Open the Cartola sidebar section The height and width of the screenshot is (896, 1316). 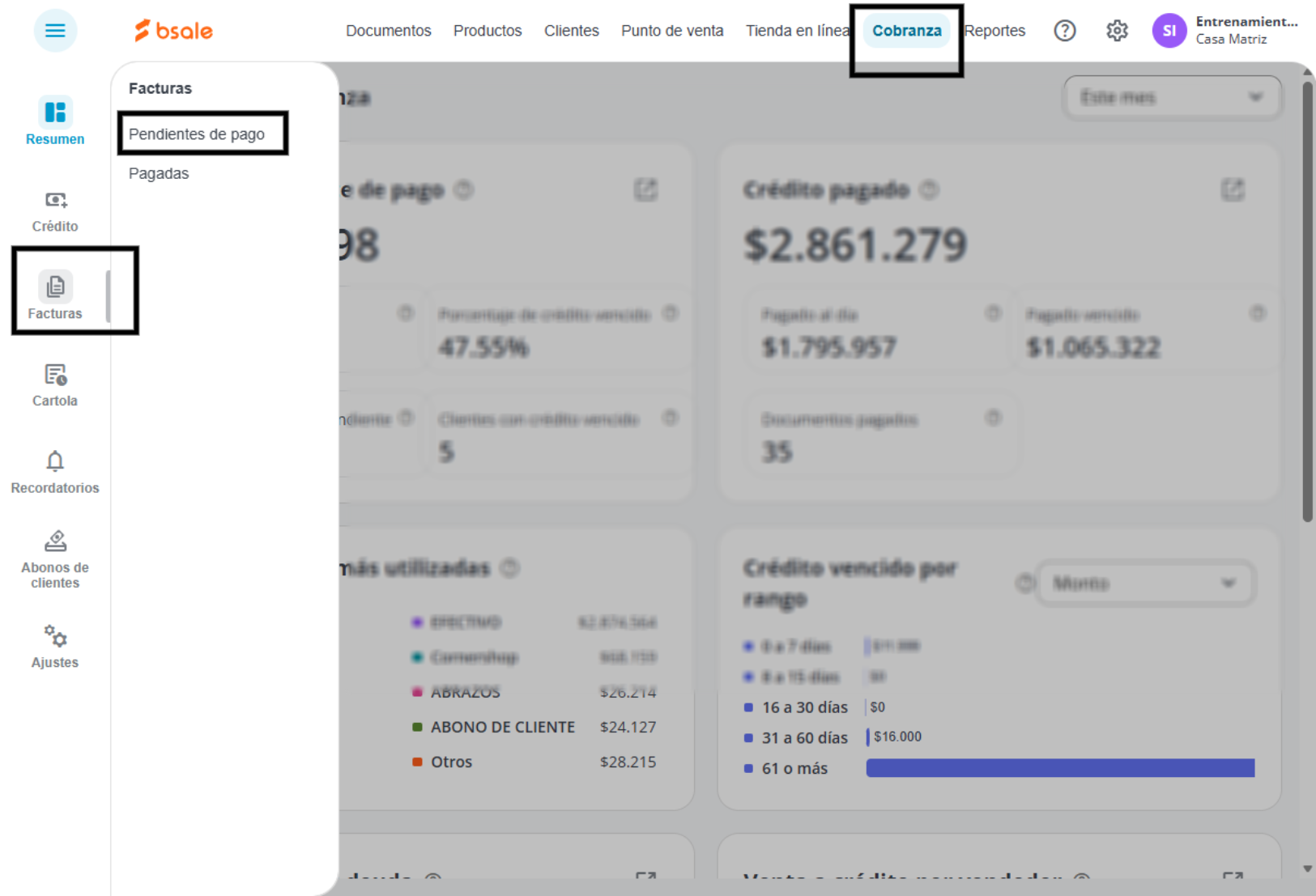[x=55, y=385]
